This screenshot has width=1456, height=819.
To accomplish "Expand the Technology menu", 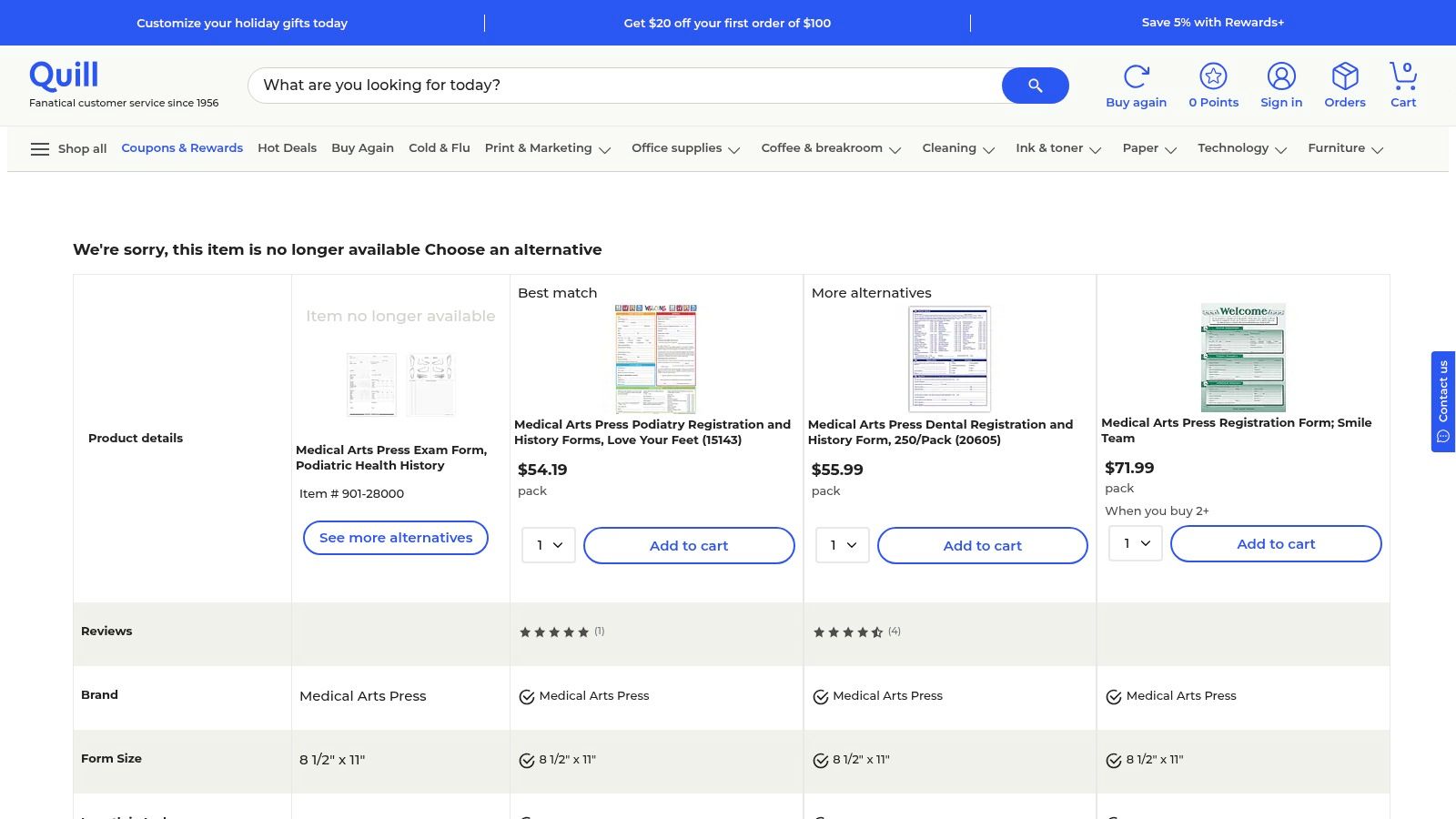I will (1241, 148).
